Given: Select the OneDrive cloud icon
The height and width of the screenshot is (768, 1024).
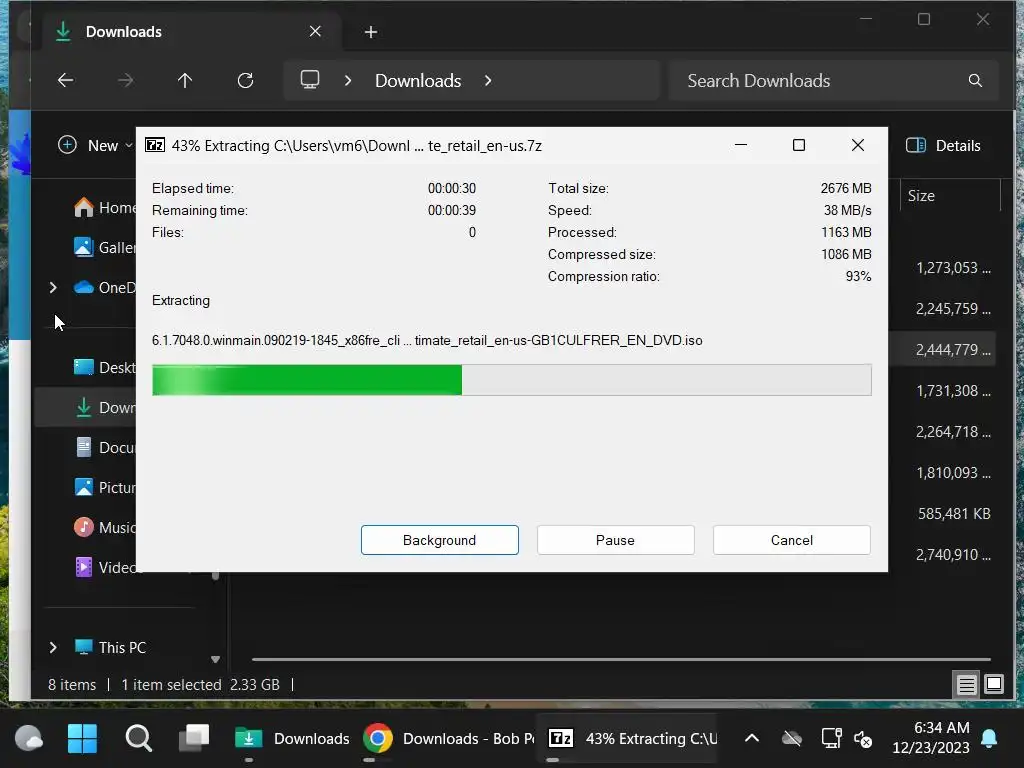Looking at the screenshot, I should (x=84, y=287).
